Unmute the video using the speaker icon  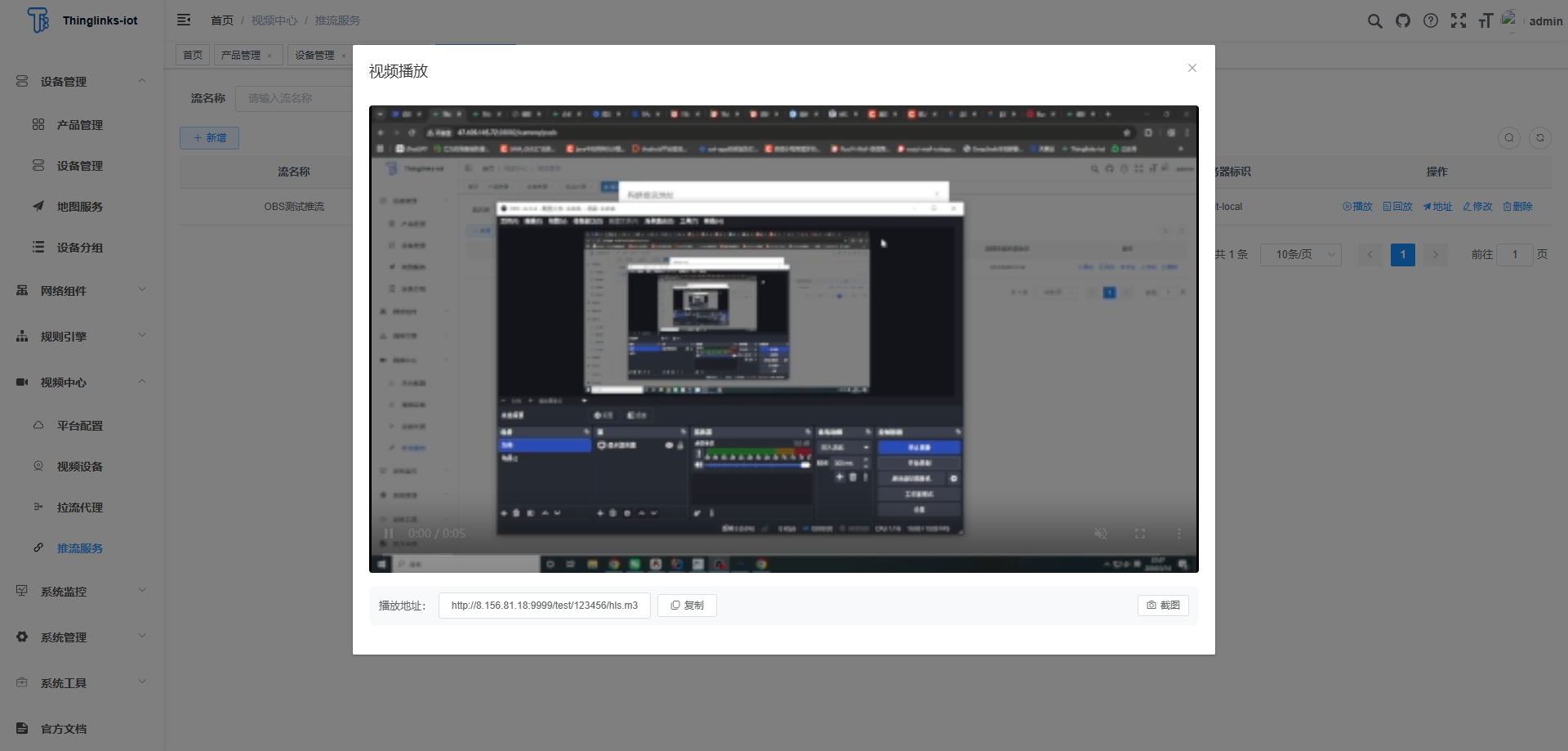click(x=1101, y=534)
